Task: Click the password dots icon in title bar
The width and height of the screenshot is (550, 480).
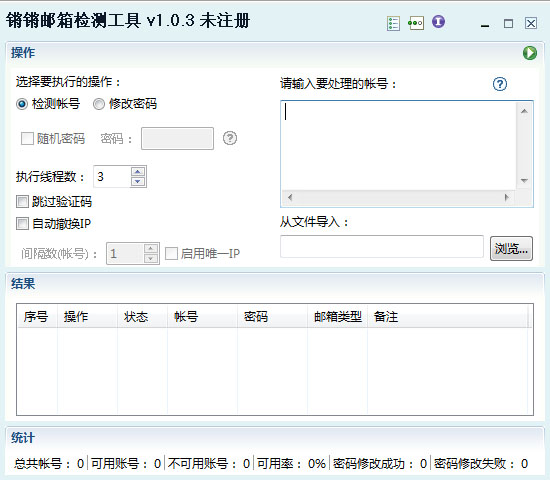Action: click(416, 23)
